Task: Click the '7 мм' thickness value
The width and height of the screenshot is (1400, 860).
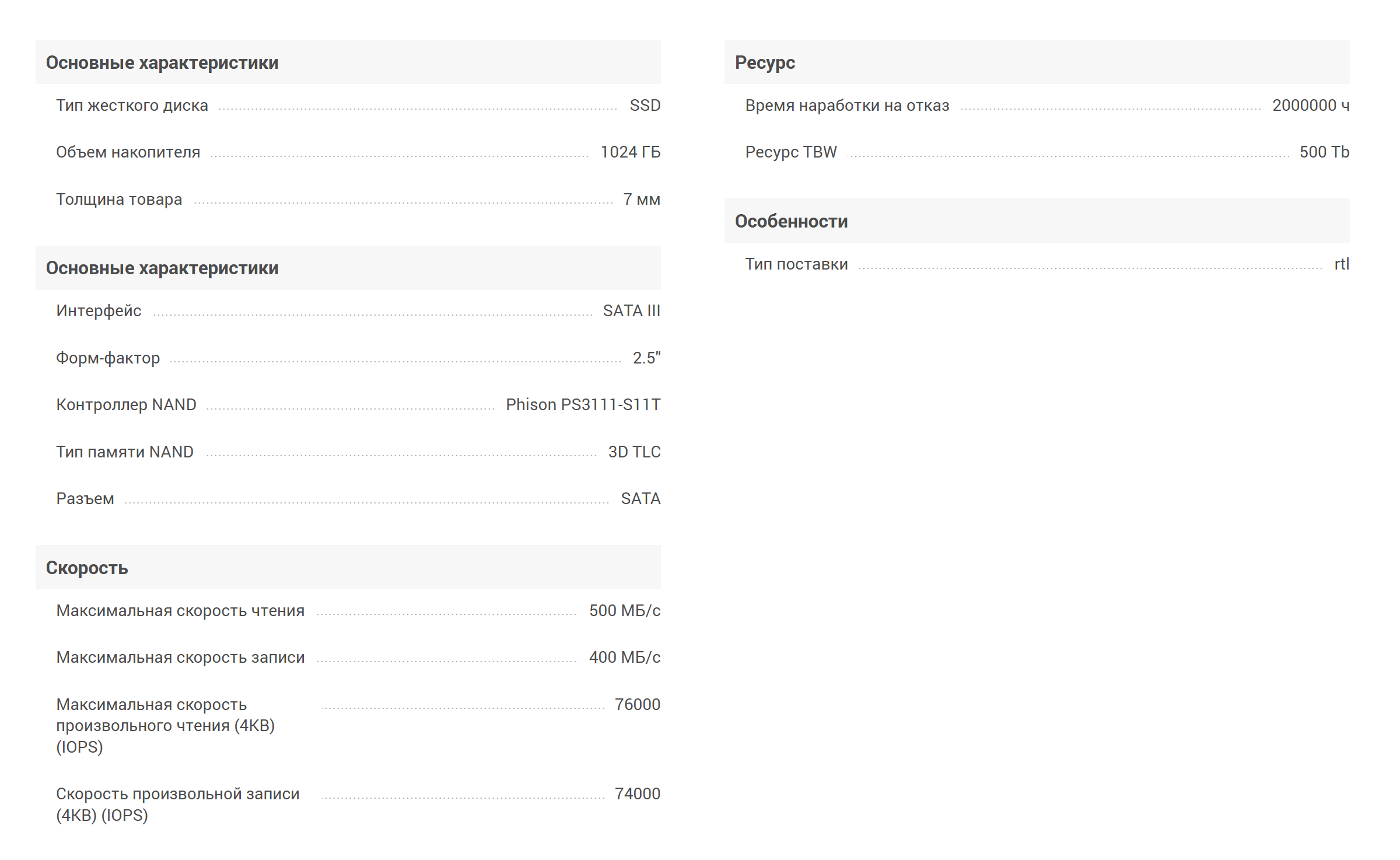Action: pyautogui.click(x=642, y=200)
